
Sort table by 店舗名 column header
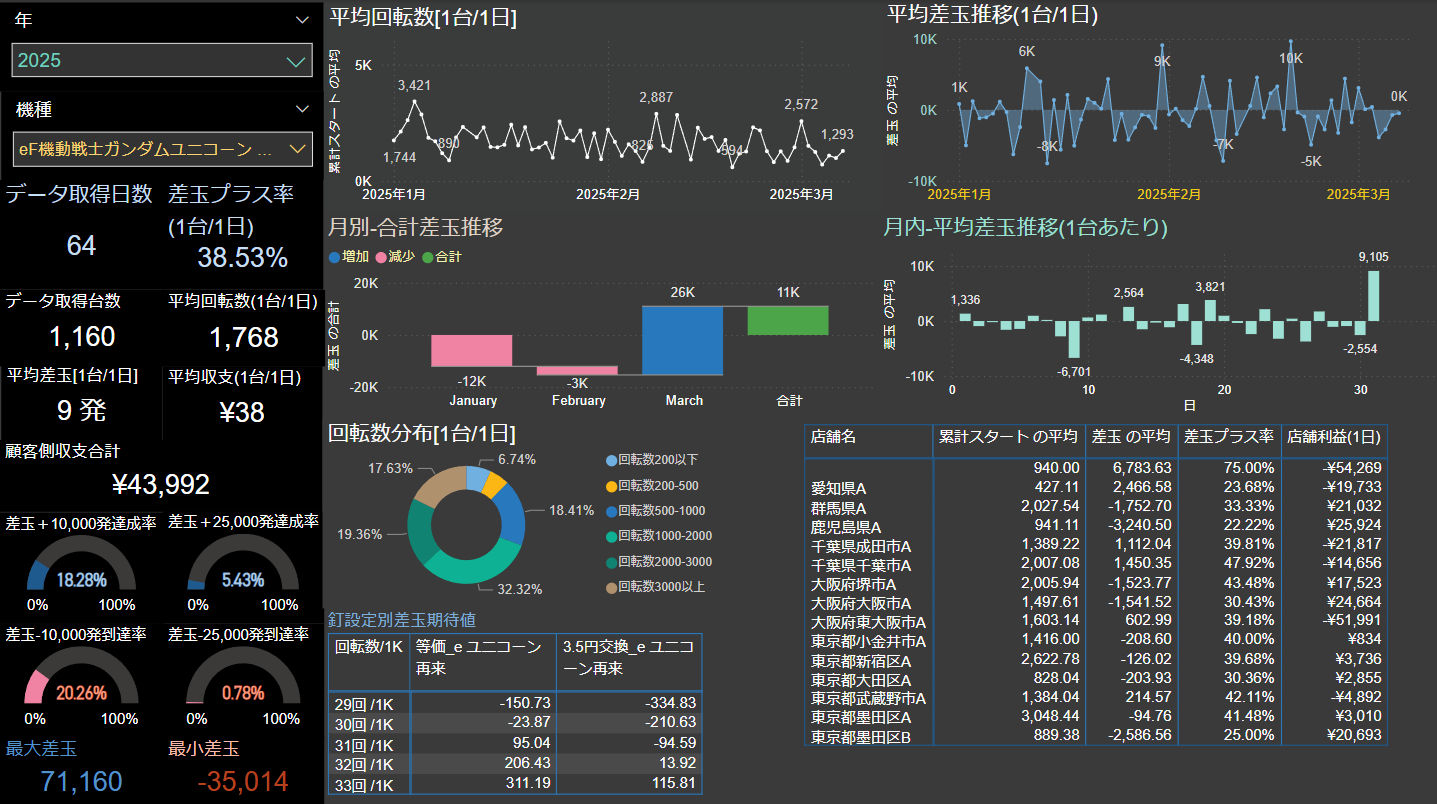click(x=868, y=438)
